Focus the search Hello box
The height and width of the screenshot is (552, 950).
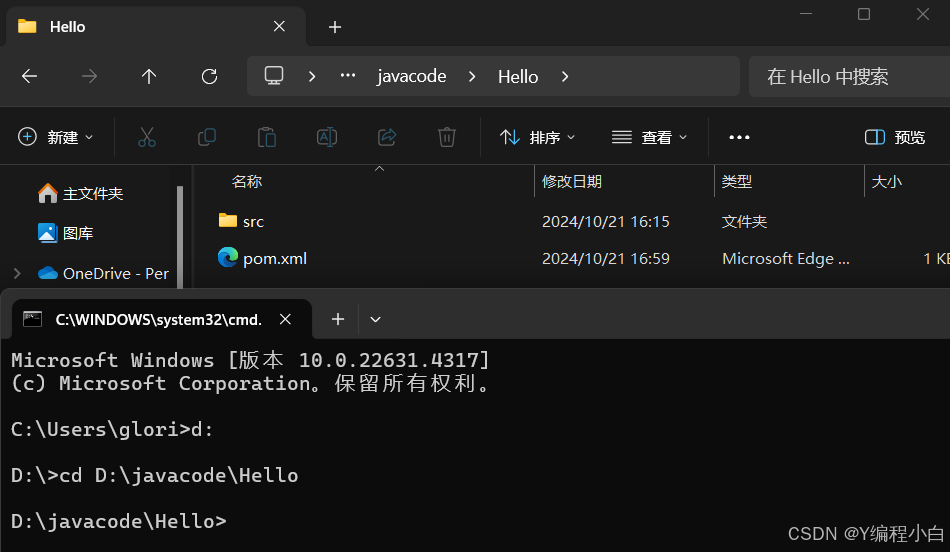[849, 76]
